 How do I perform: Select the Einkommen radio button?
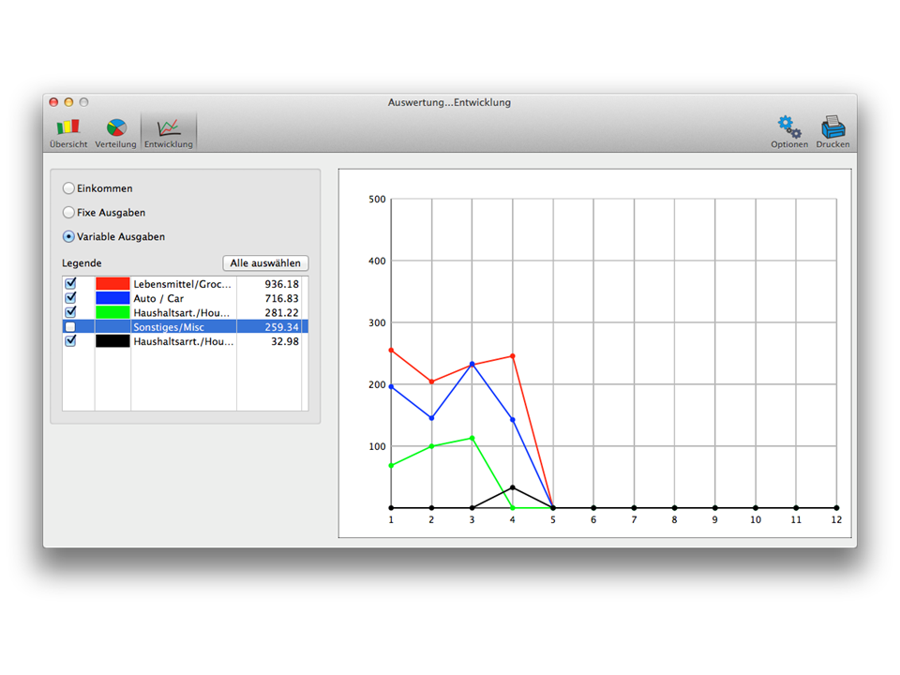(x=69, y=188)
